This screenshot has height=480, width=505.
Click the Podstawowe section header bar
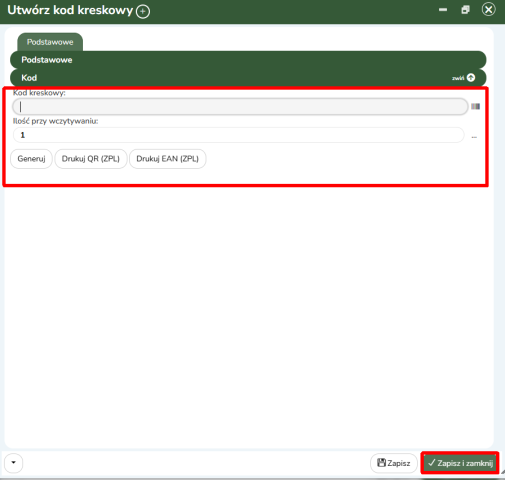point(248,60)
